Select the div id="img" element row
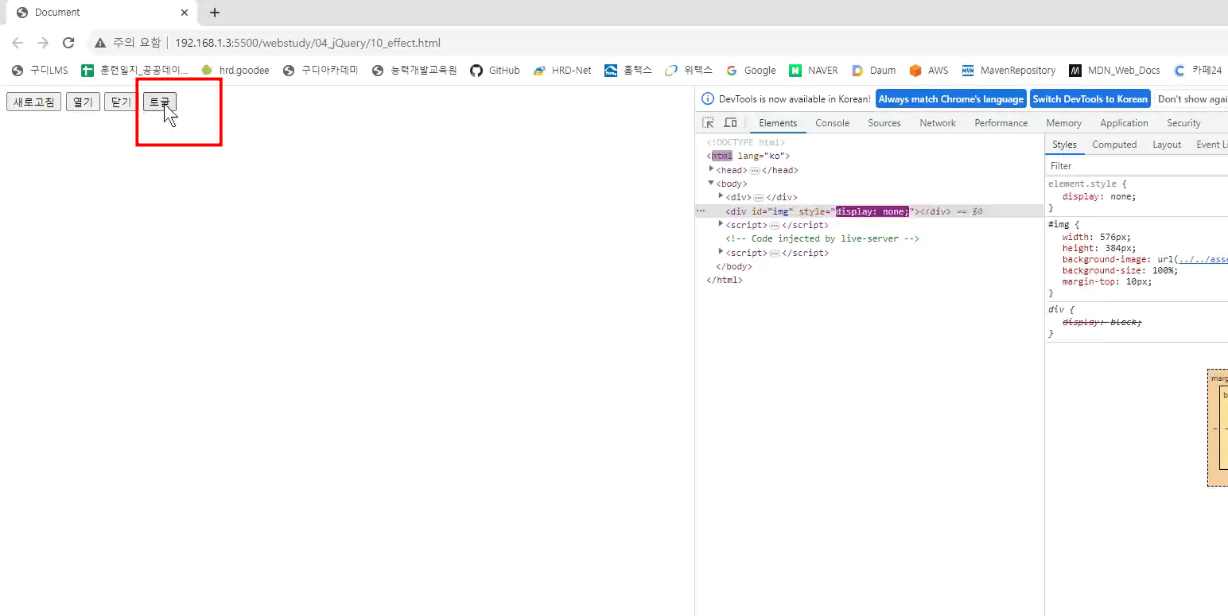 pos(870,211)
